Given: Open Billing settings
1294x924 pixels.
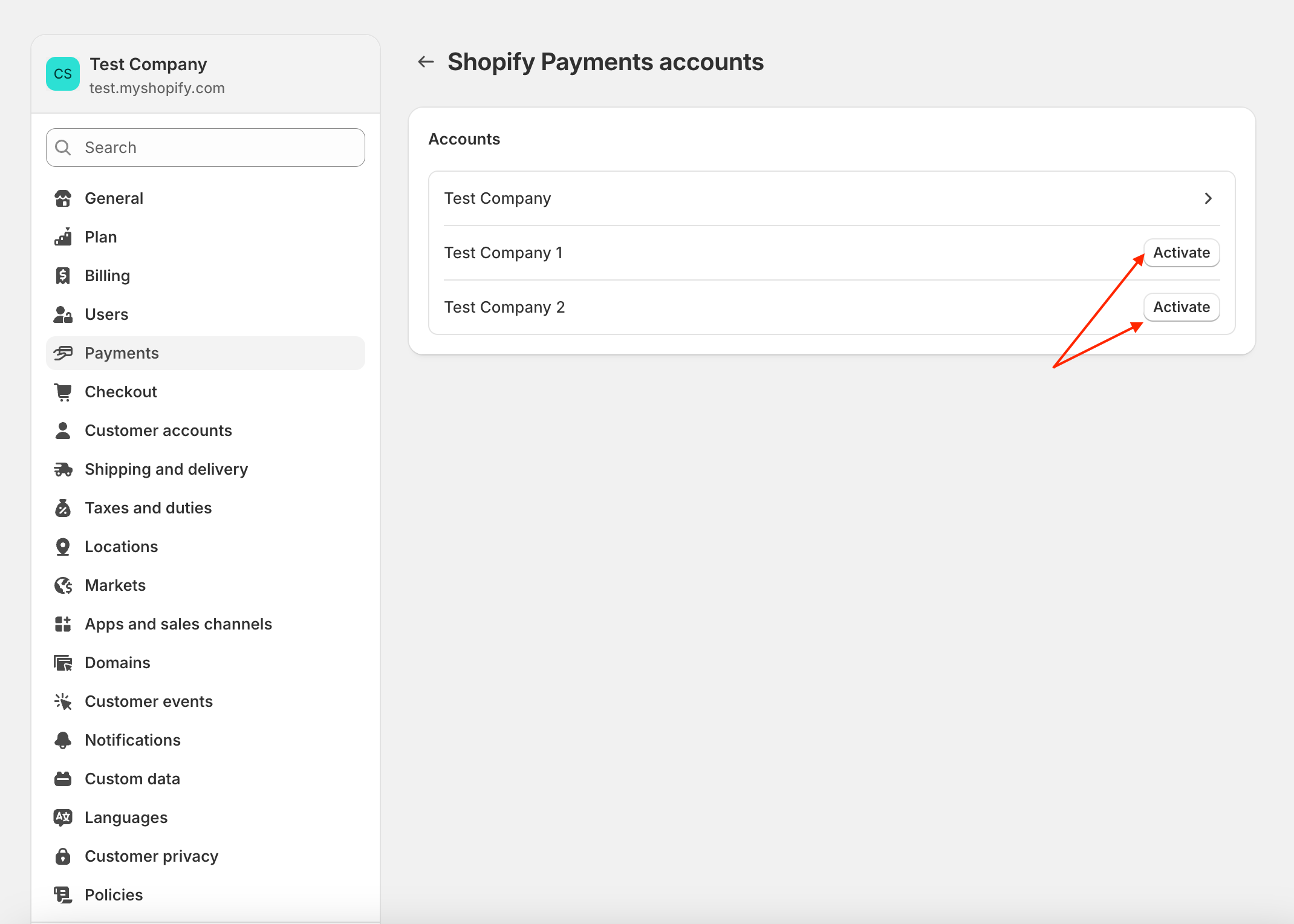Looking at the screenshot, I should click(x=206, y=276).
